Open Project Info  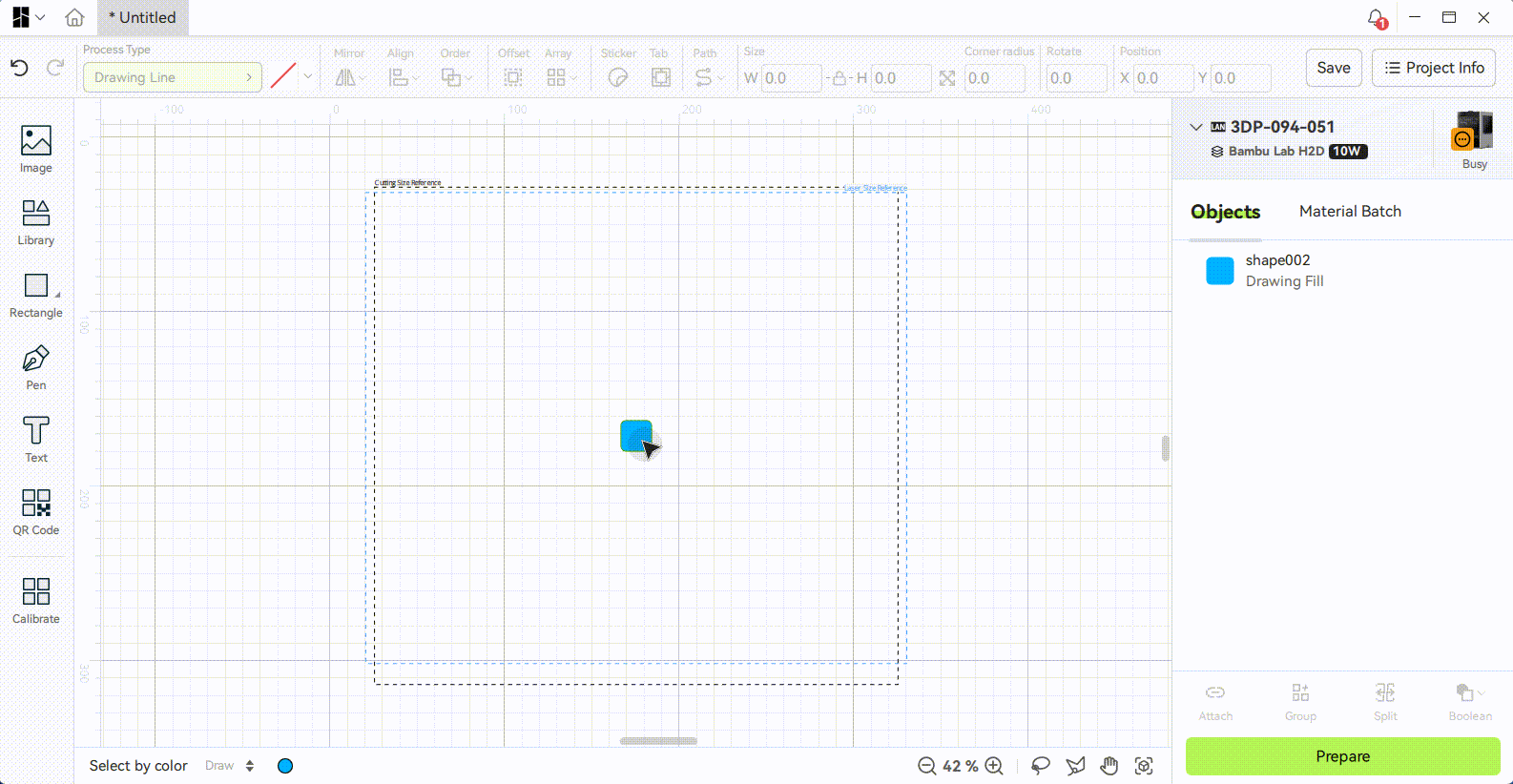click(1434, 68)
